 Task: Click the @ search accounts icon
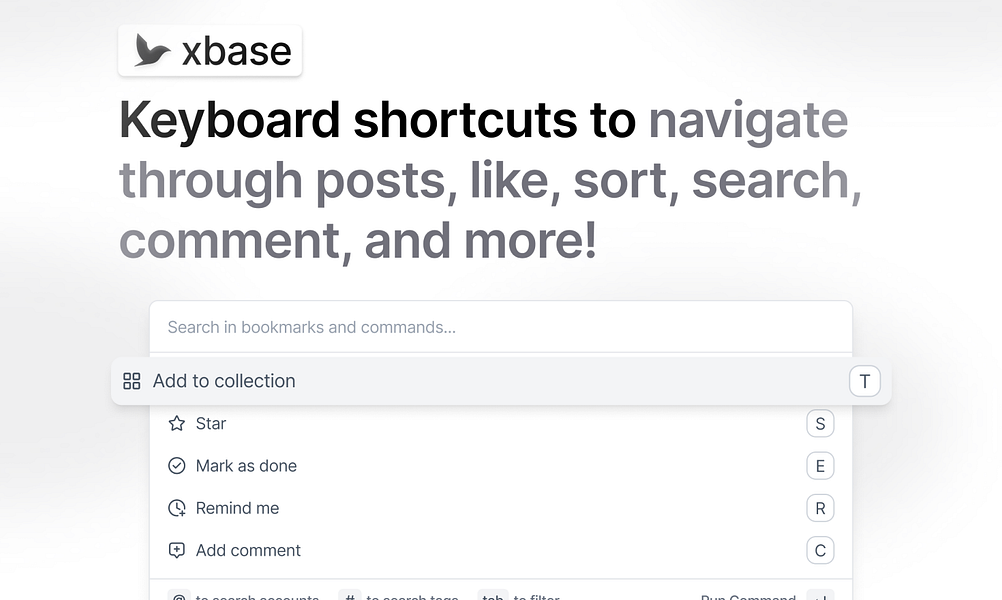[x=178, y=595]
